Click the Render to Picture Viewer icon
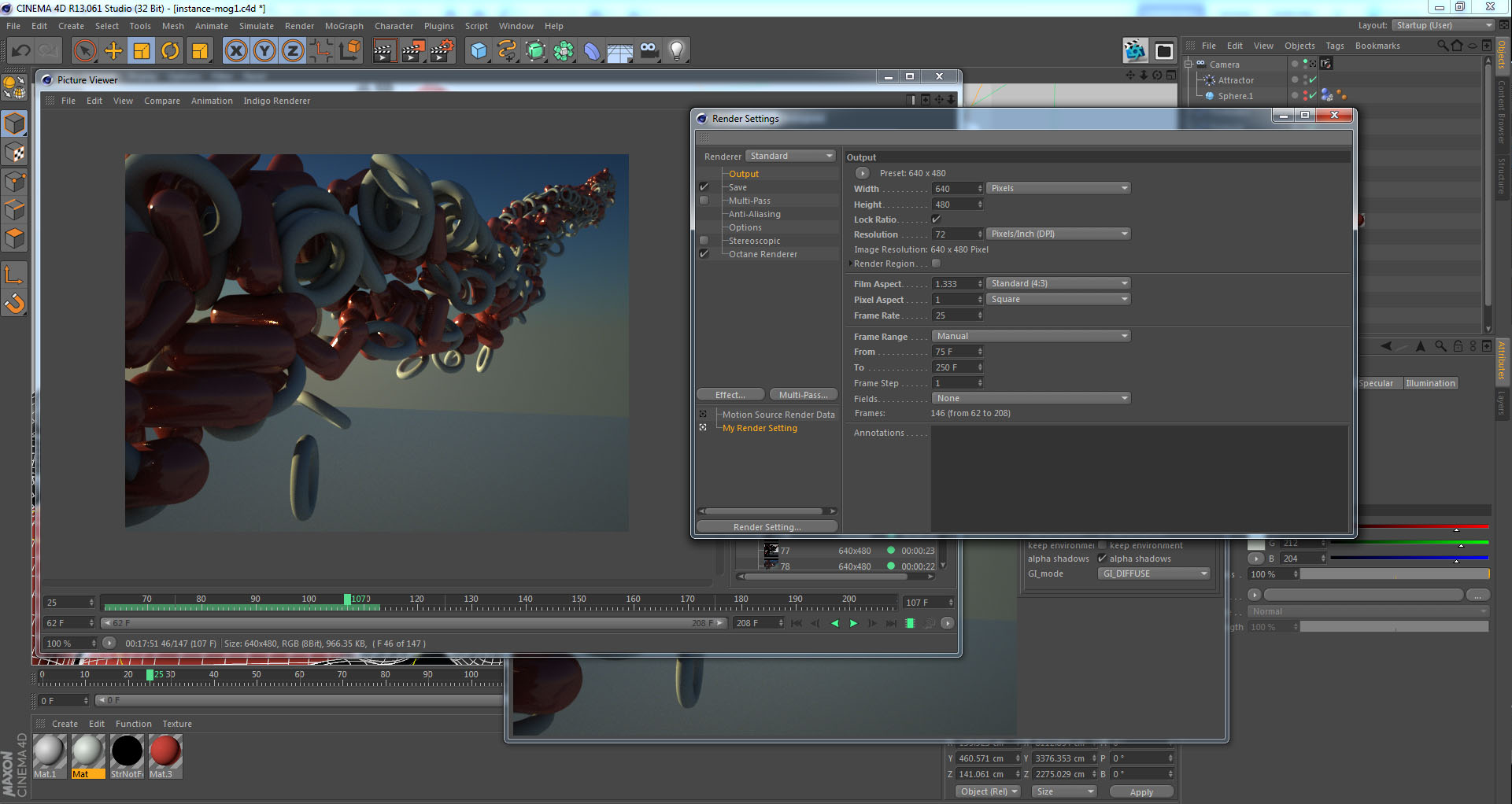Viewport: 1512px width, 804px height. click(412, 51)
